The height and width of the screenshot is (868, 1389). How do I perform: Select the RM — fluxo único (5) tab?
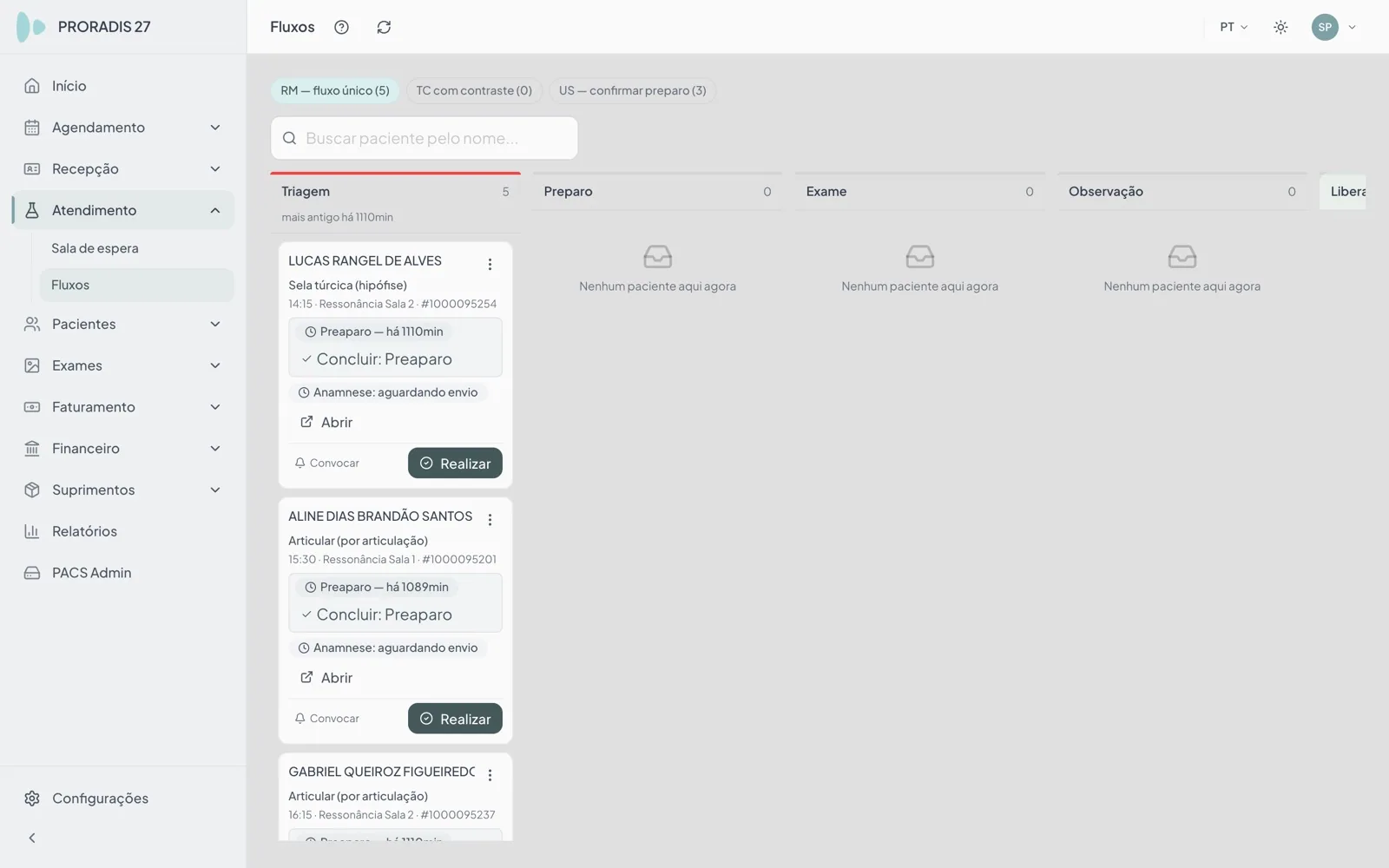(335, 90)
